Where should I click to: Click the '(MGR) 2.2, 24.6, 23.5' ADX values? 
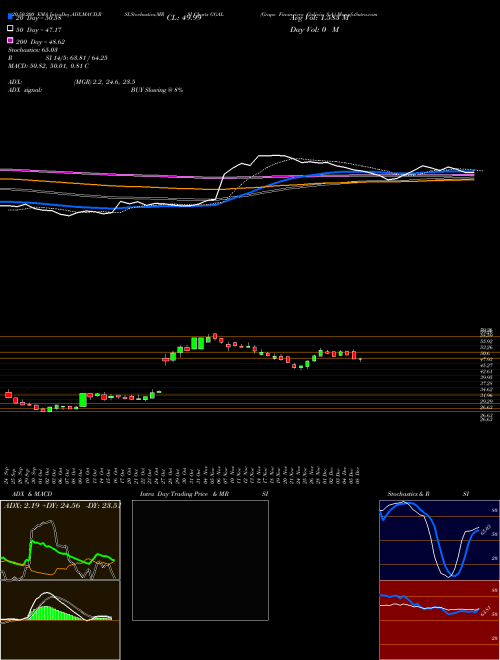pos(104,82)
